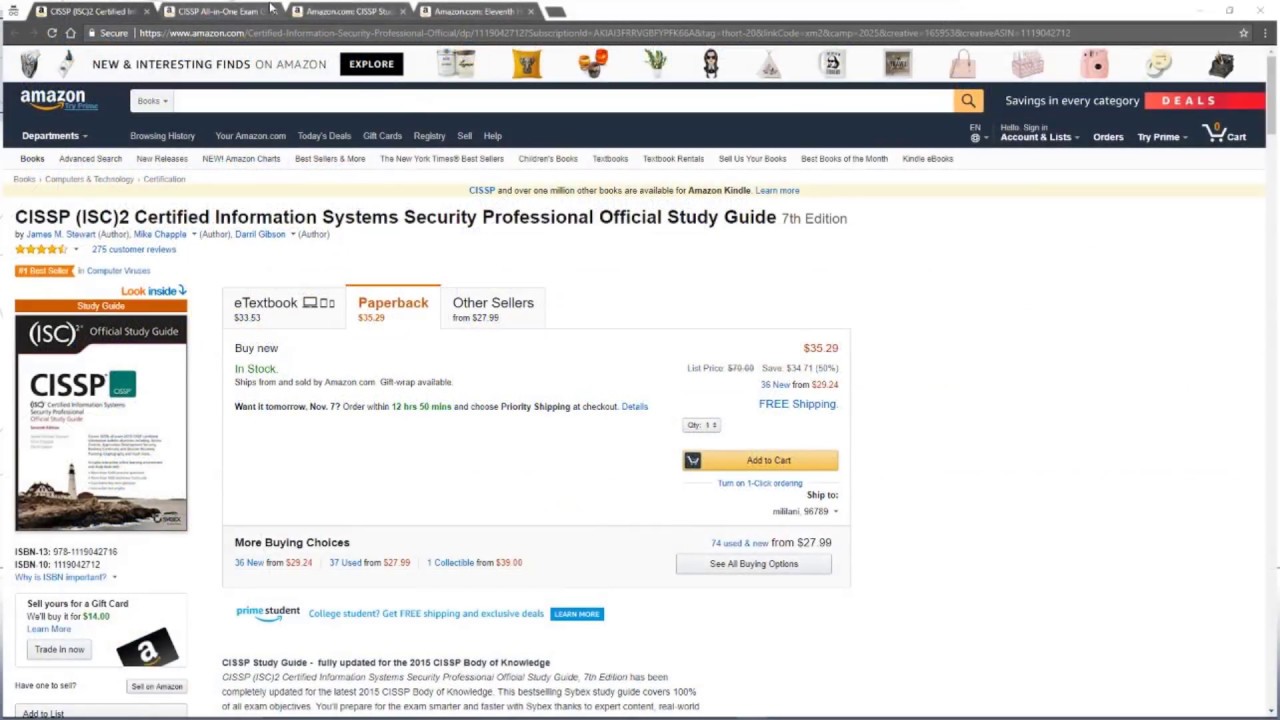Open the shopping cart
This screenshot has height=720, width=1280.
pos(1225,135)
